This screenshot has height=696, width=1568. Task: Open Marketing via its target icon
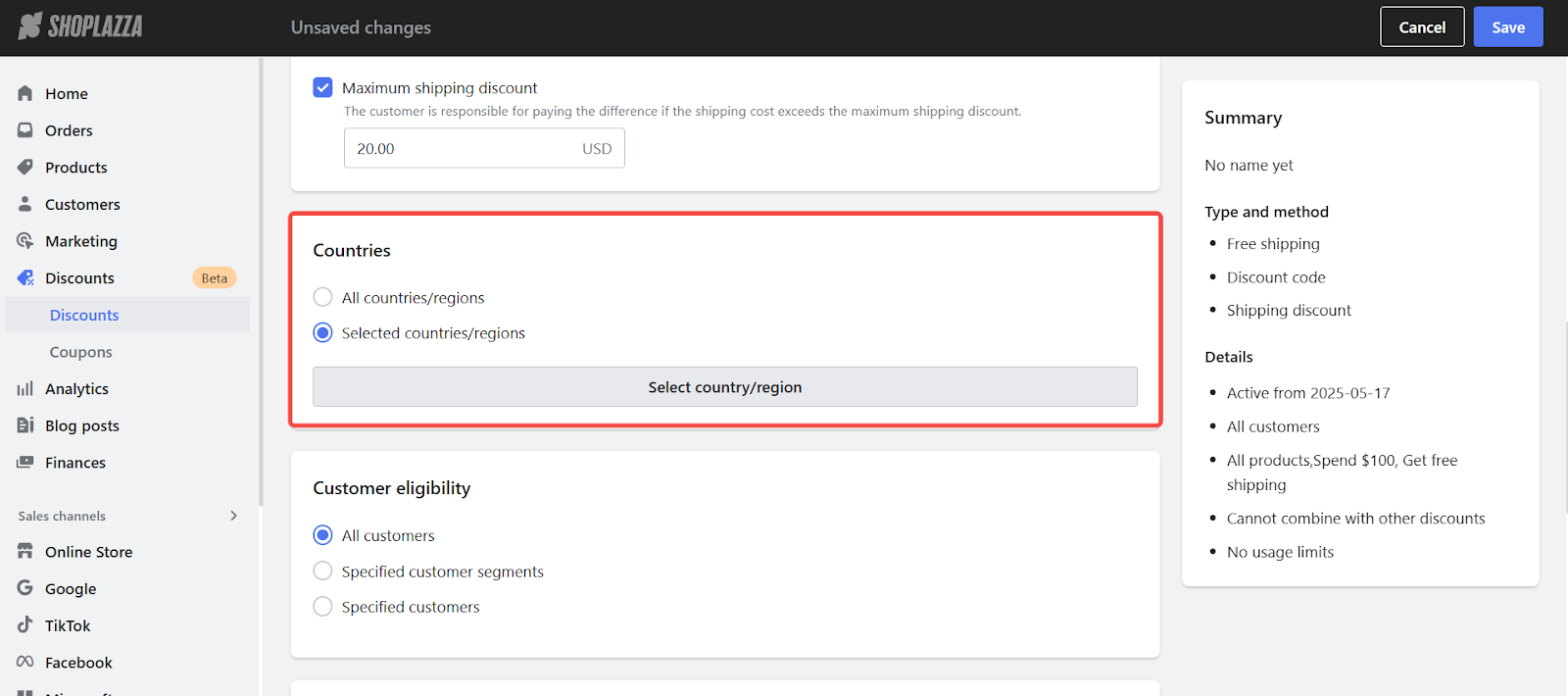point(25,241)
